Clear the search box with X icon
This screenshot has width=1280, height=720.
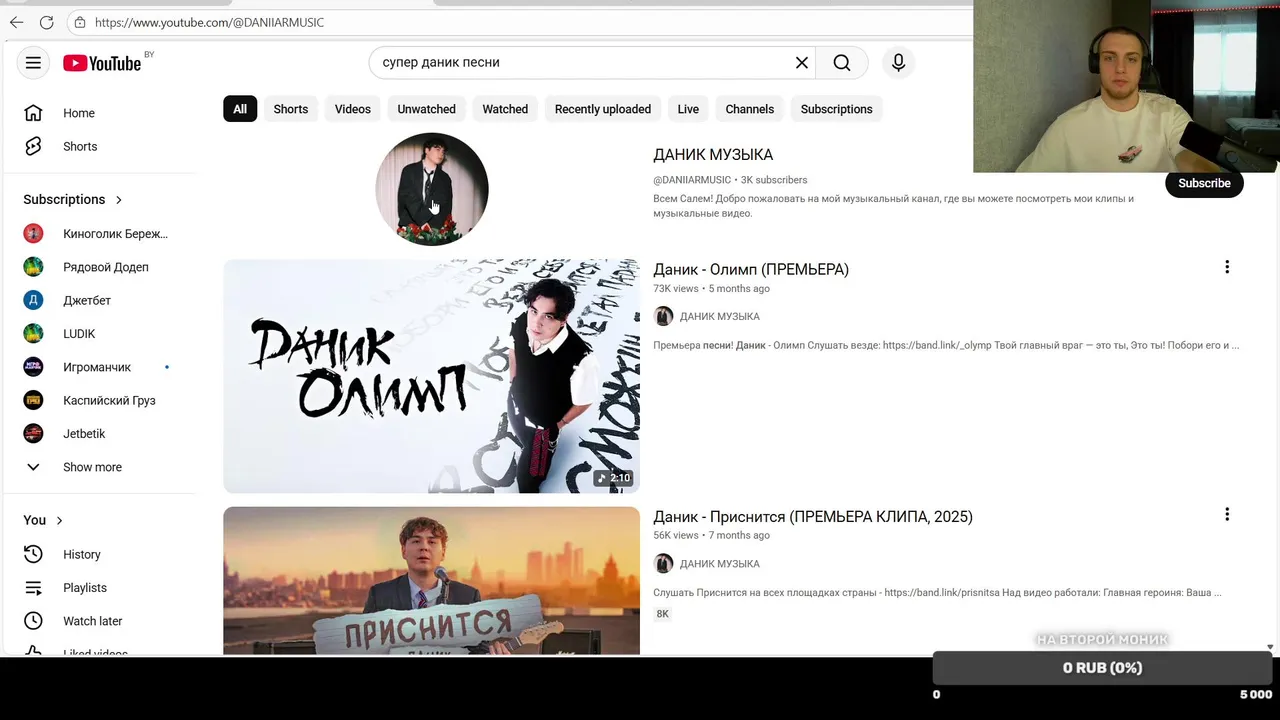(802, 62)
